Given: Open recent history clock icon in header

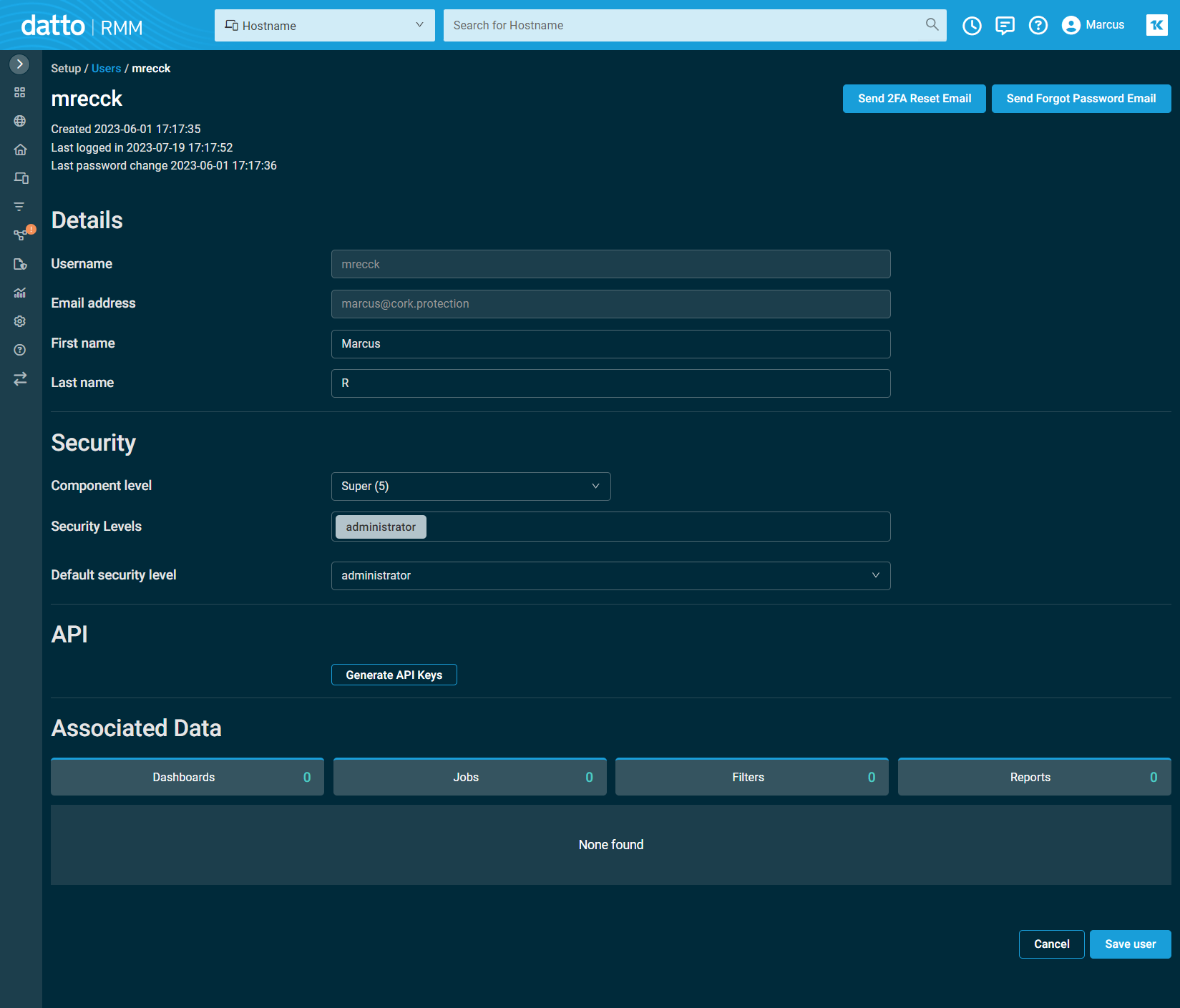Looking at the screenshot, I should 972,26.
